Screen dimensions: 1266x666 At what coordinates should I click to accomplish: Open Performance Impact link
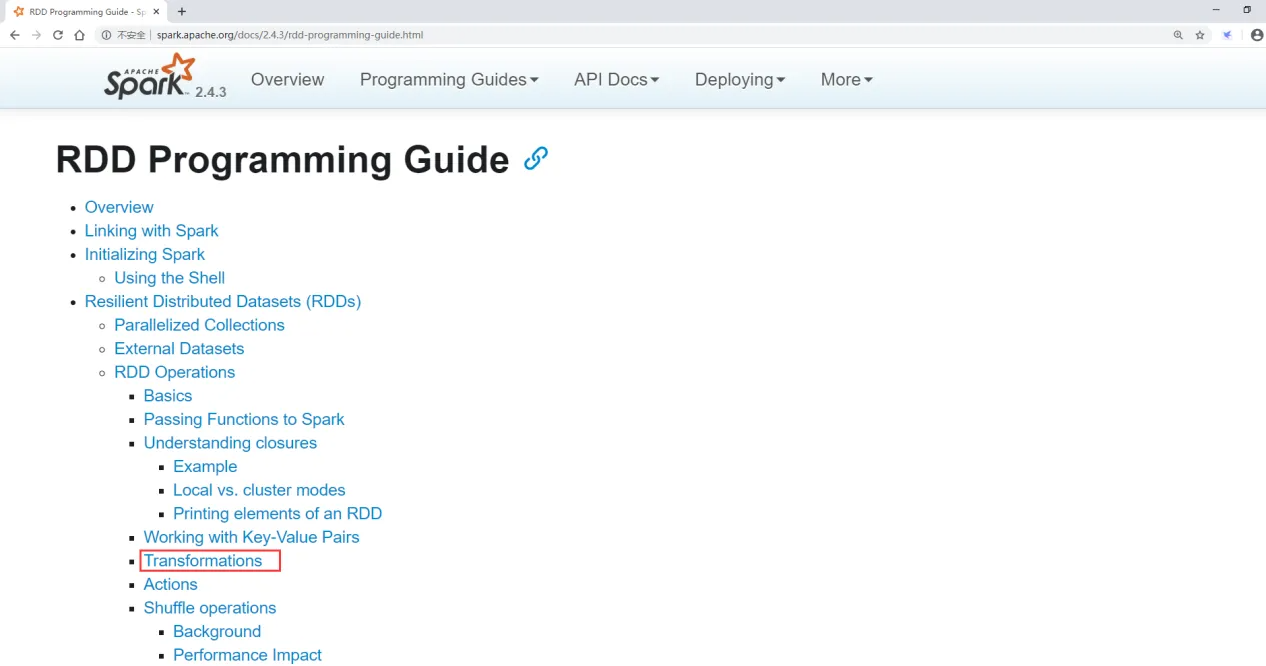click(x=247, y=655)
